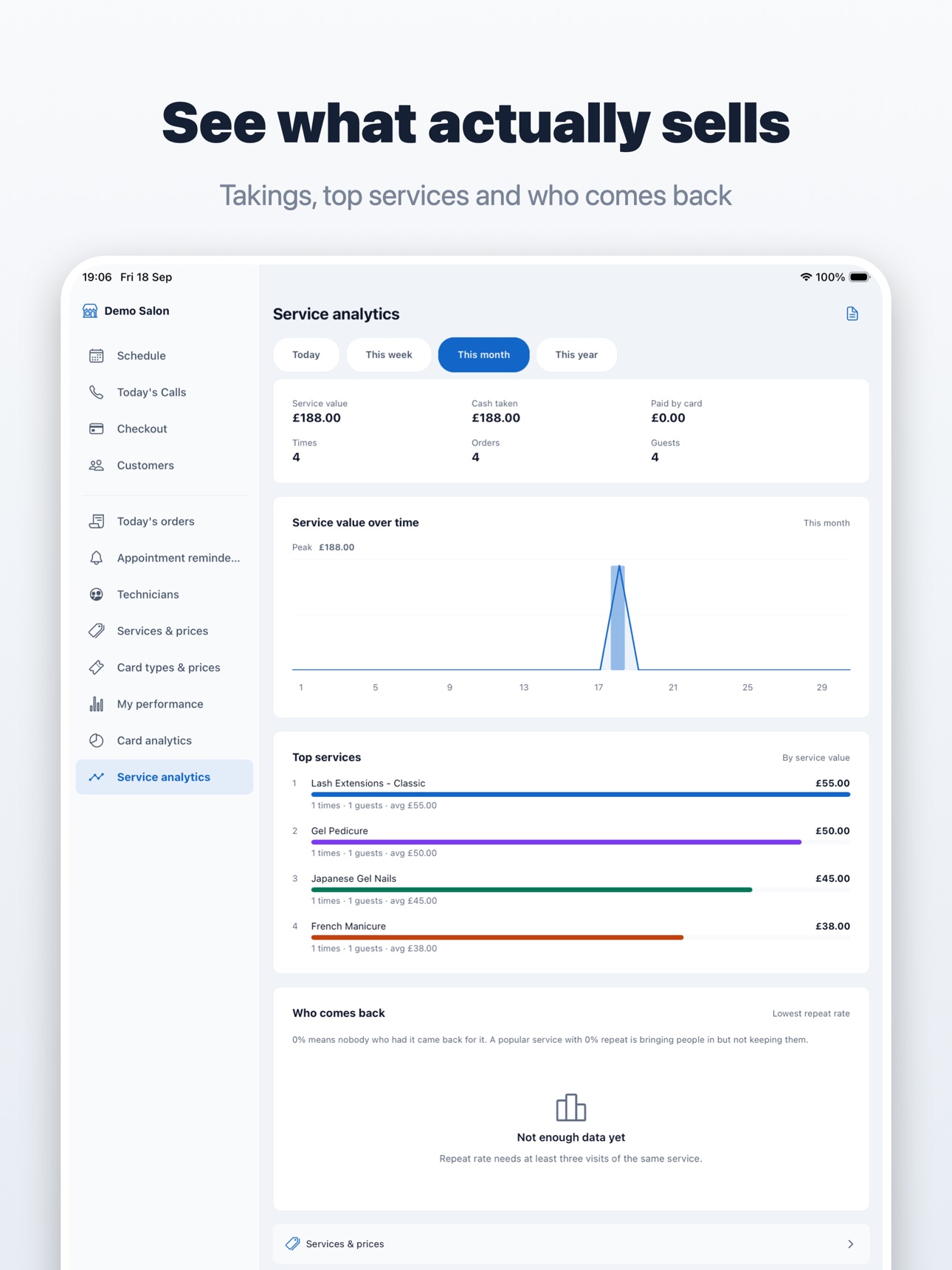Open Today's Calls menu item
This screenshot has width=952, height=1270.
165,392
